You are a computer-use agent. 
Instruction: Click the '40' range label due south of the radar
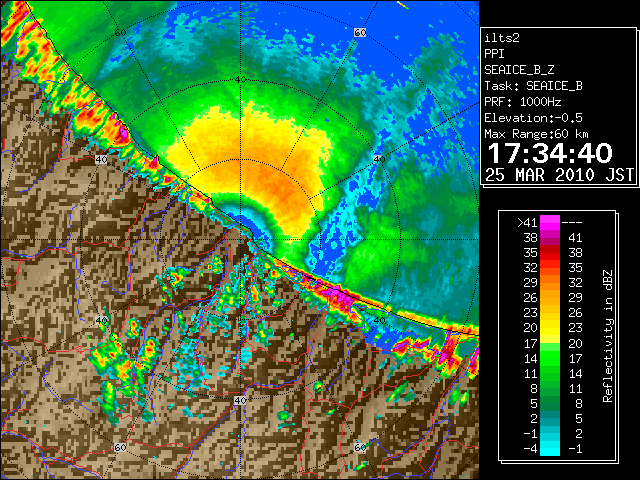point(240,400)
